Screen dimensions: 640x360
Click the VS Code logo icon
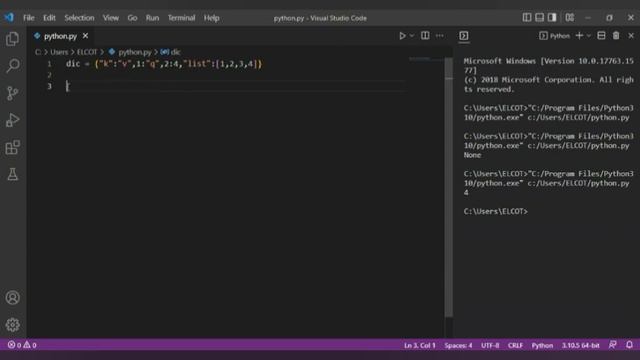click(x=9, y=18)
